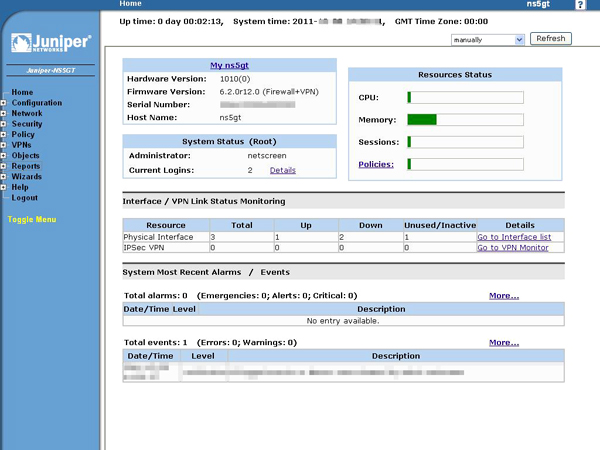Click the Unused/Inactive column header
Viewport: 600px width, 450px height.
[440, 225]
